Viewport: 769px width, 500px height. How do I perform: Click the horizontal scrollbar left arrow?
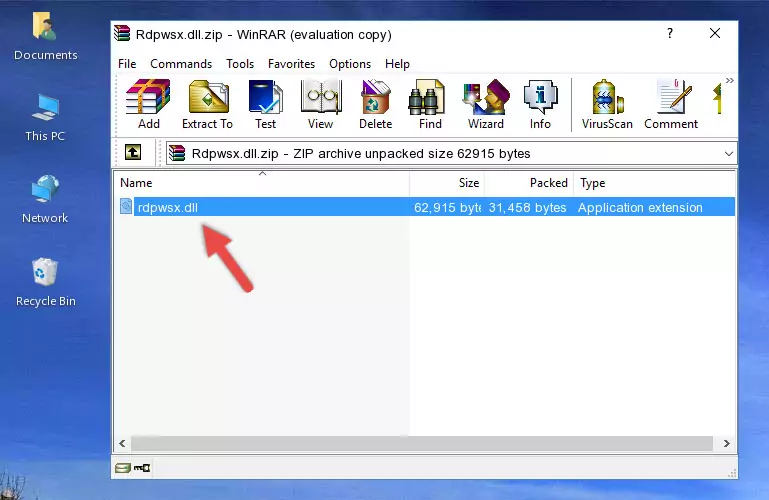(x=123, y=444)
